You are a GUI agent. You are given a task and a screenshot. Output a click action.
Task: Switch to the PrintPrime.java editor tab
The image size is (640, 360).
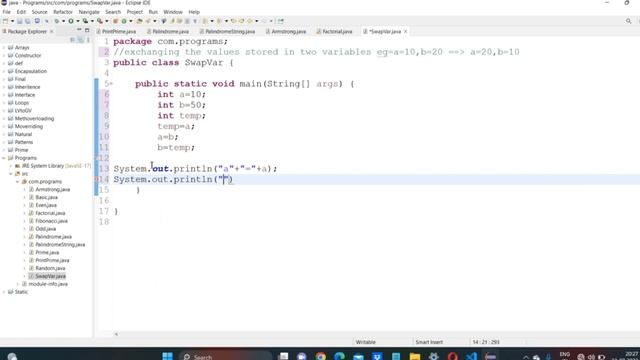(x=116, y=31)
